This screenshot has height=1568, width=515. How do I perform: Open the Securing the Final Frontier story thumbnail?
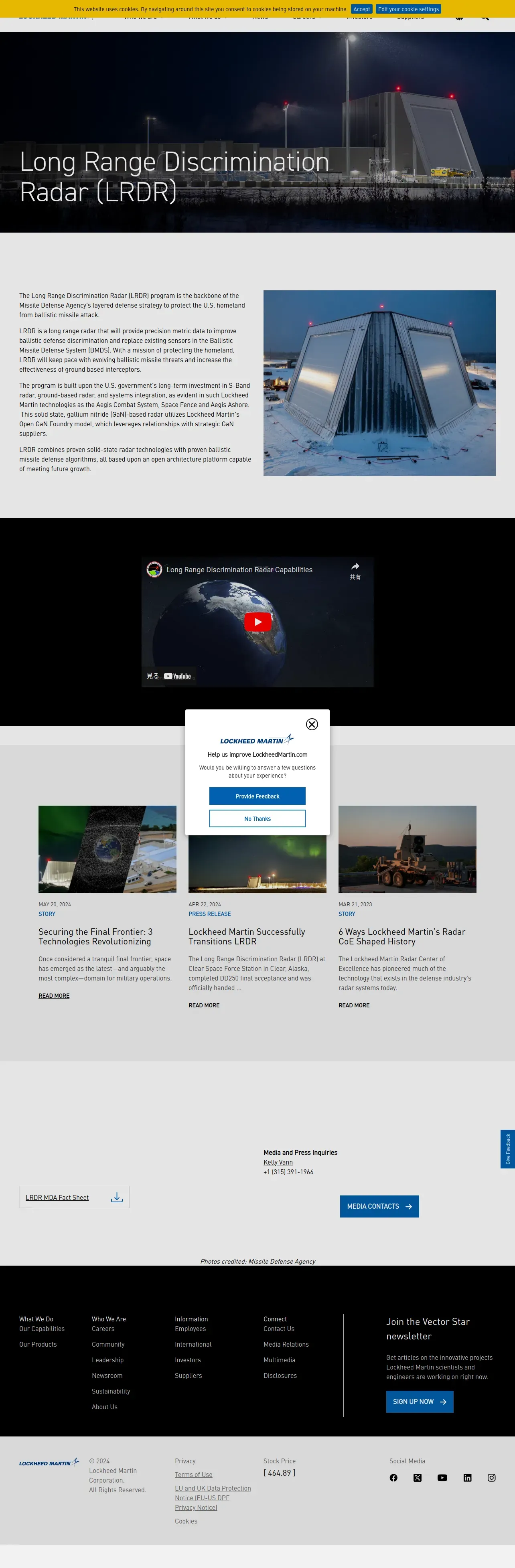[x=107, y=849]
